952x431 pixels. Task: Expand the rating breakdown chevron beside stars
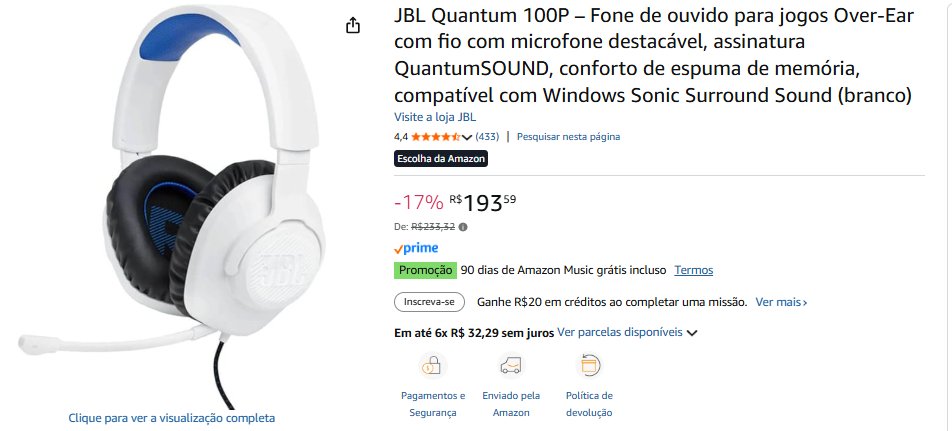[x=467, y=137]
